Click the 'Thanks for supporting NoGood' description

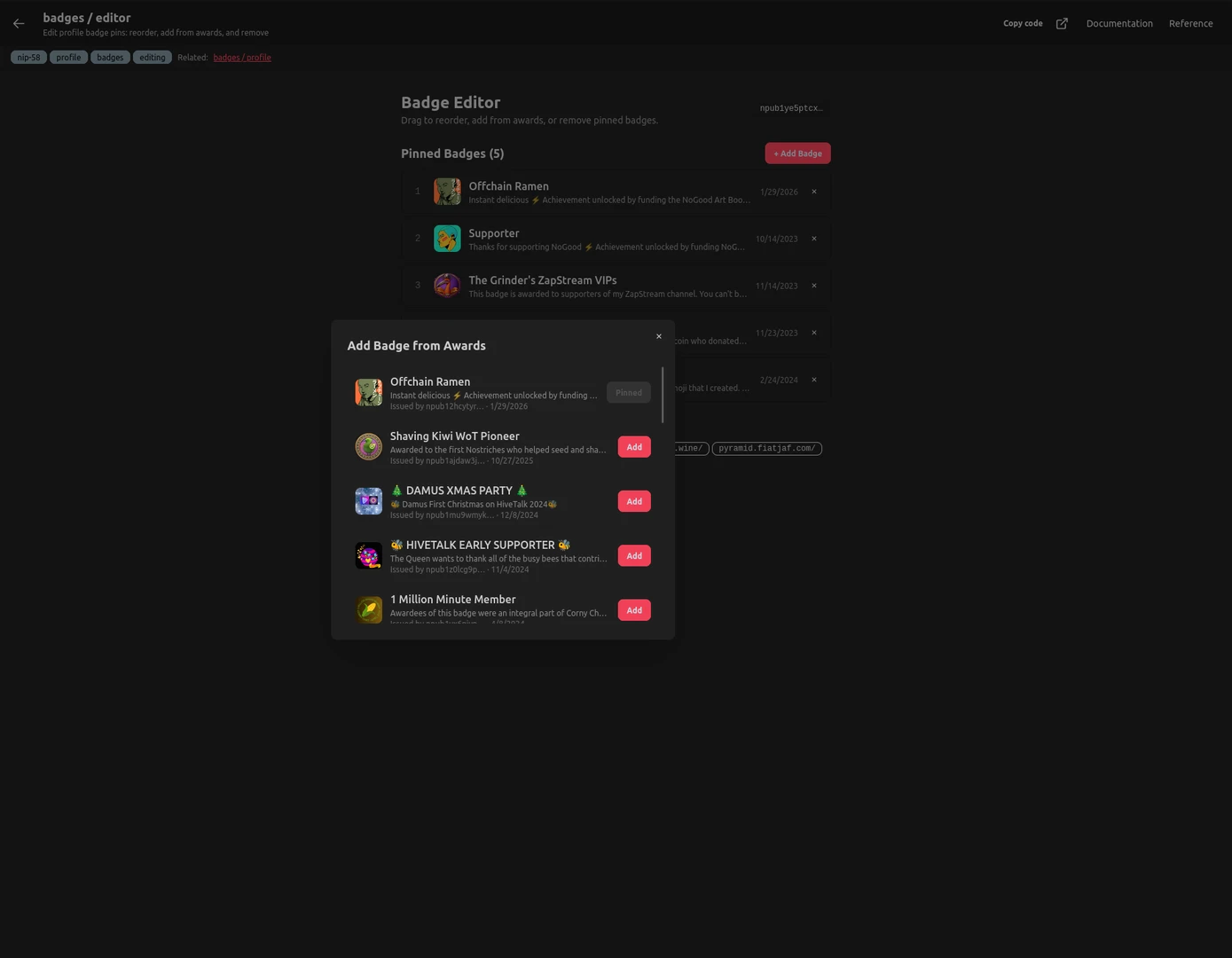(x=607, y=247)
